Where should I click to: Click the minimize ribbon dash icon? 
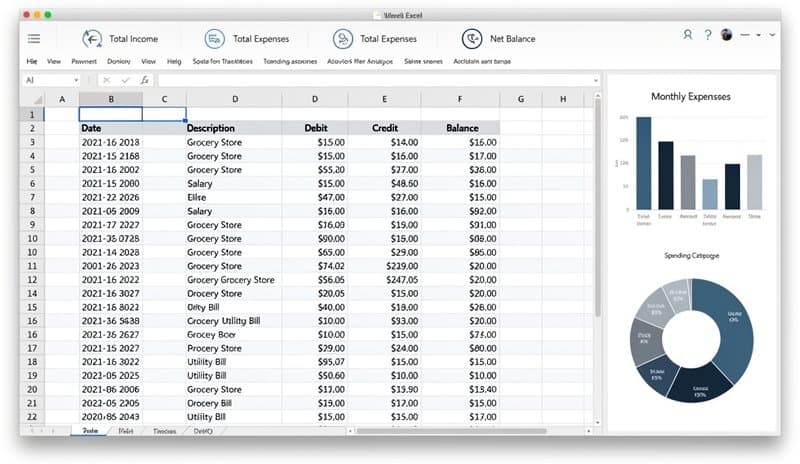pyautogui.click(x=745, y=35)
